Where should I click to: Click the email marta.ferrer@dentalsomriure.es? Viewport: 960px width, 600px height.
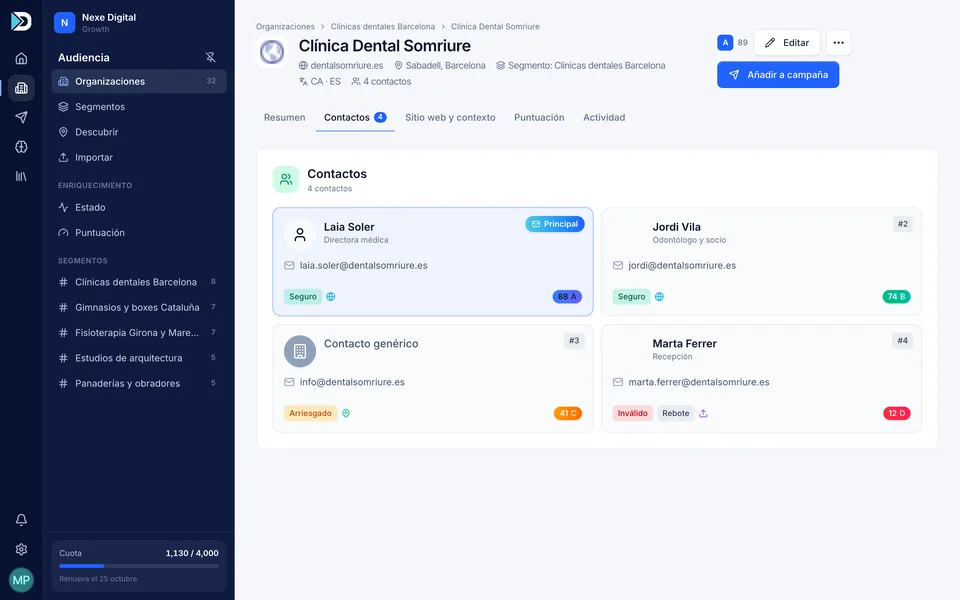point(699,382)
